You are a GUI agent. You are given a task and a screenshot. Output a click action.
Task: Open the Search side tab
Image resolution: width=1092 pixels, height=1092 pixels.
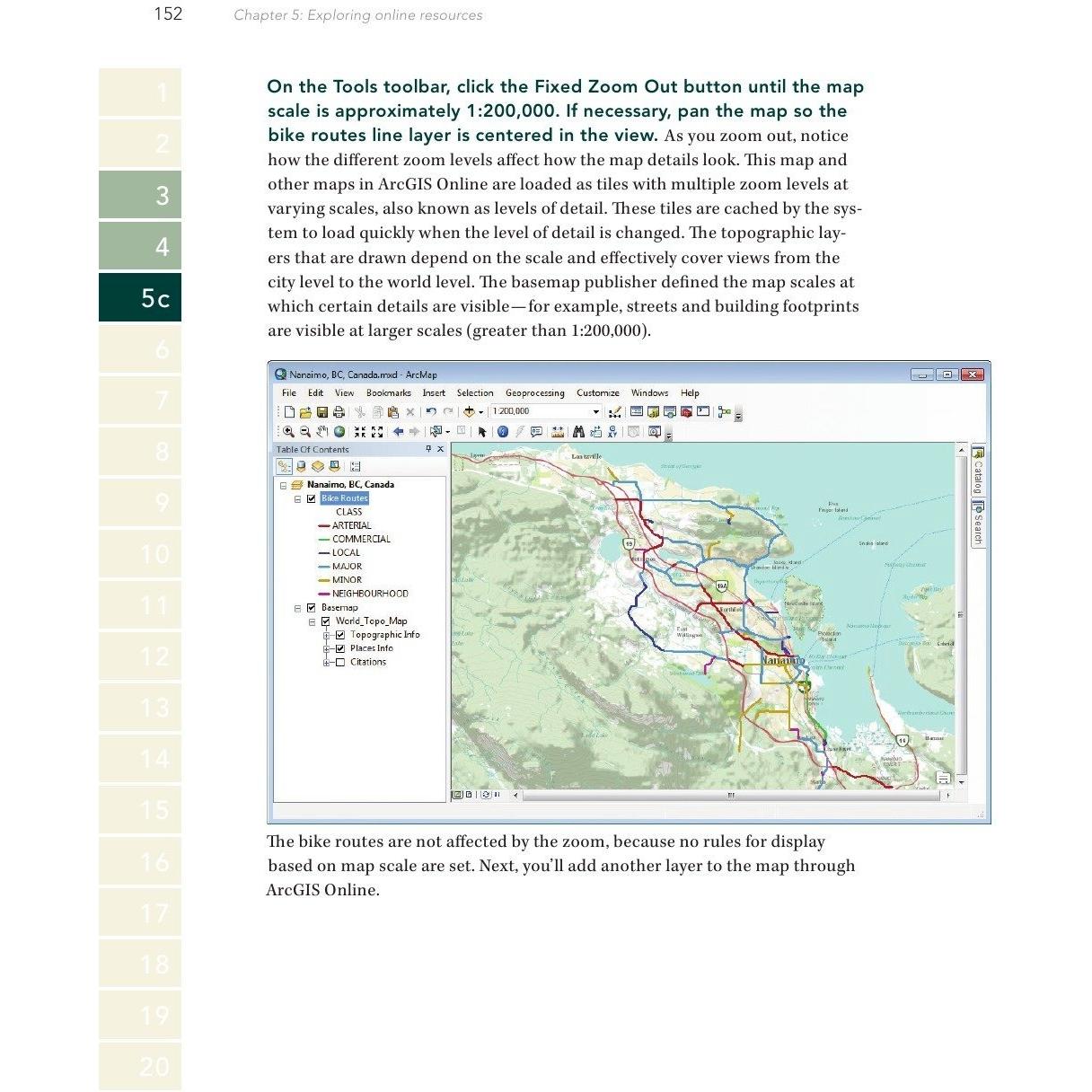(978, 523)
